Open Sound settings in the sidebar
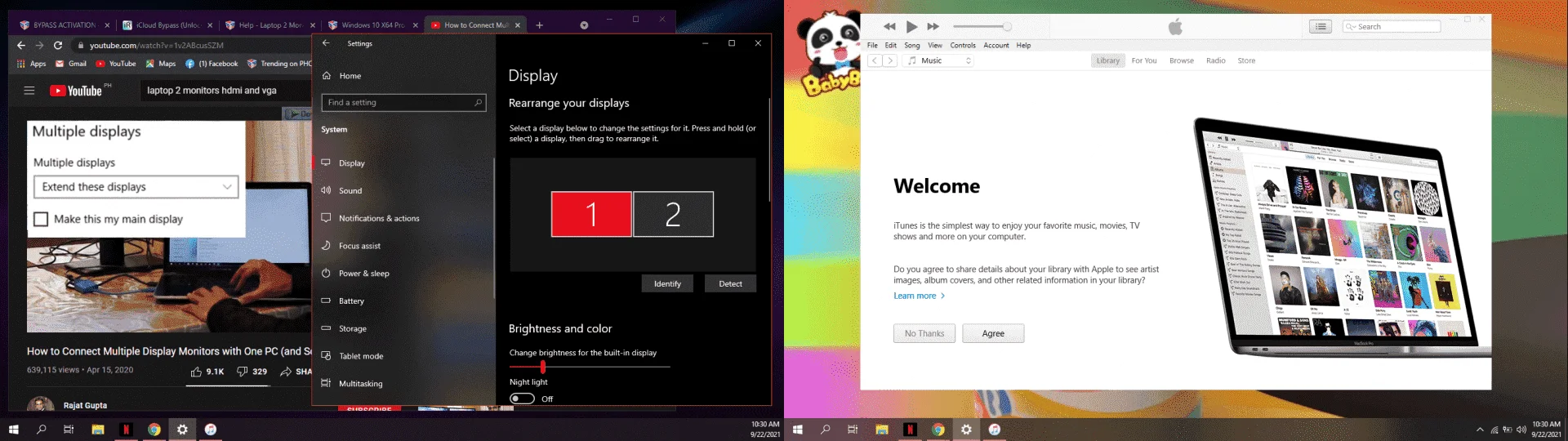Screen dimensions: 1568x441 tap(350, 191)
